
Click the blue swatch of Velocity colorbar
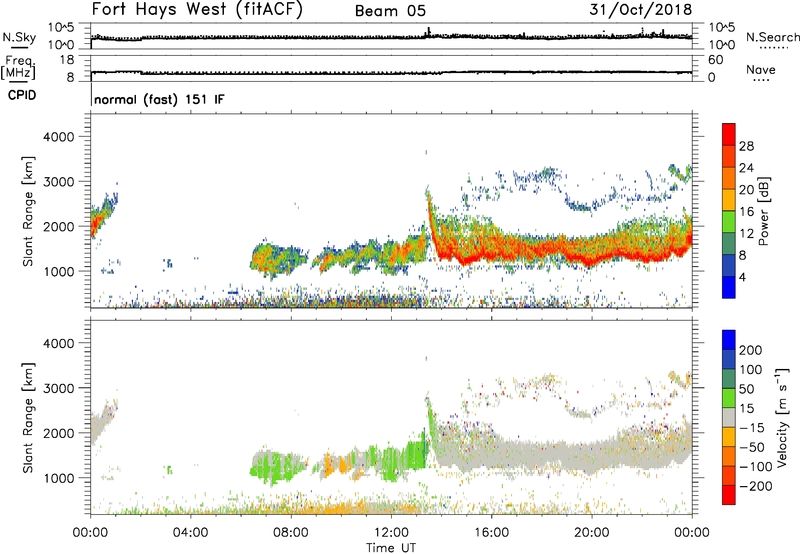pyautogui.click(x=729, y=340)
